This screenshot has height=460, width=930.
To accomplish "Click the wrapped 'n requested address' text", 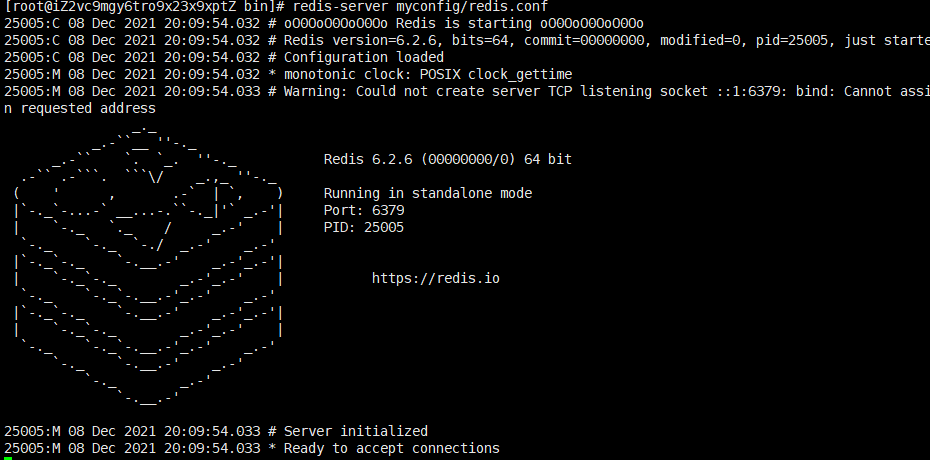I will click(79, 108).
